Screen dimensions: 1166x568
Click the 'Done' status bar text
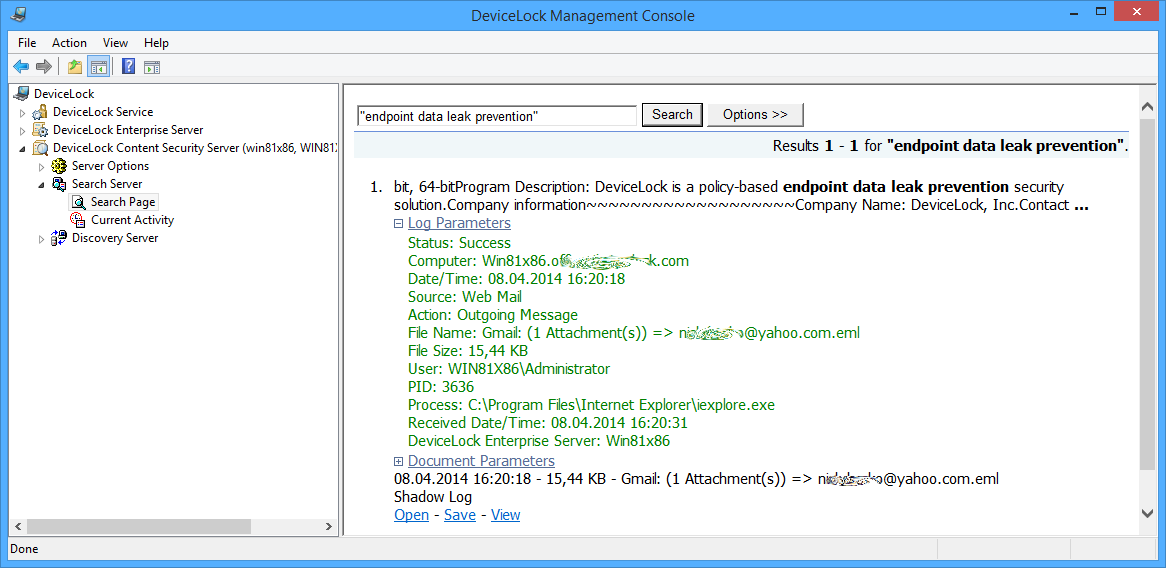25,549
